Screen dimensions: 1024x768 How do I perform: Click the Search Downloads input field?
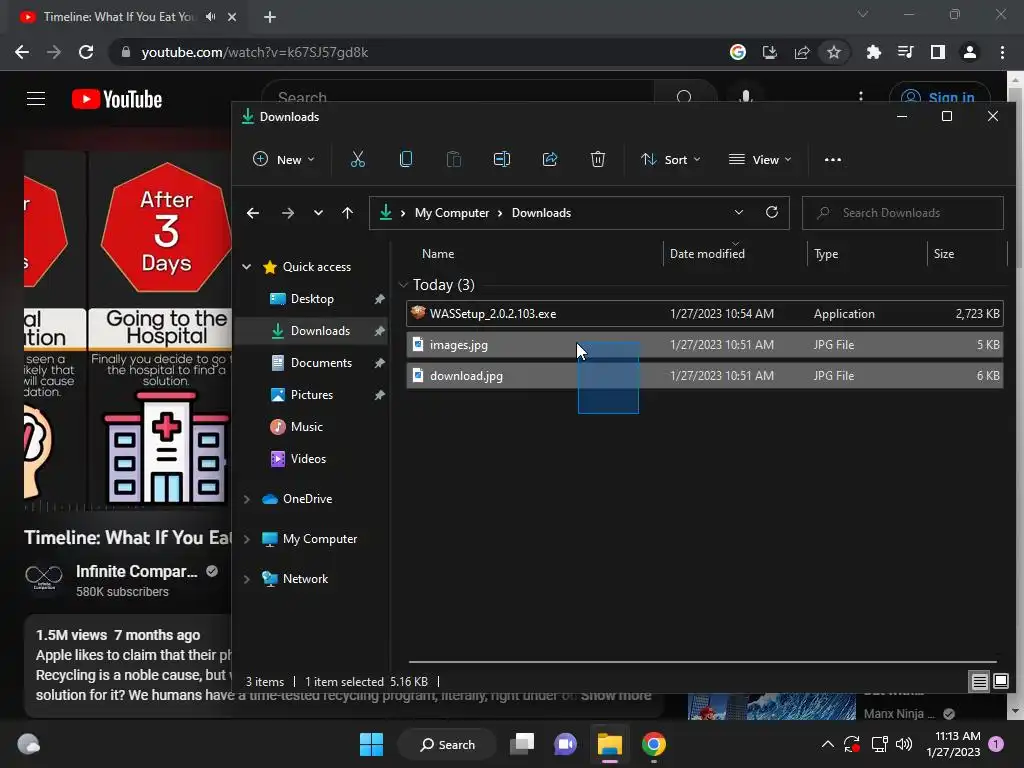click(x=903, y=213)
